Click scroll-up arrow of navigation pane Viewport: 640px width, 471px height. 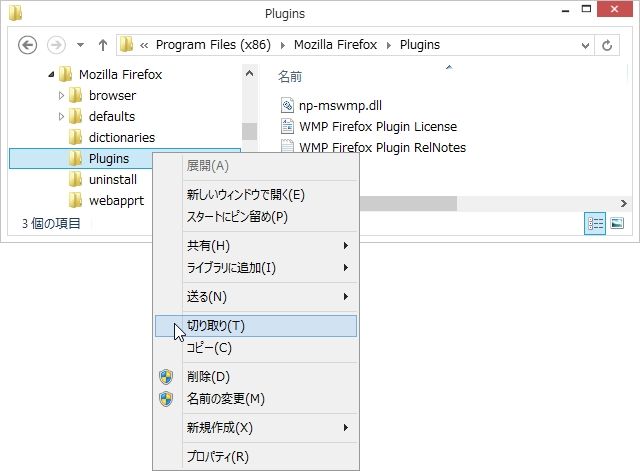[x=249, y=73]
